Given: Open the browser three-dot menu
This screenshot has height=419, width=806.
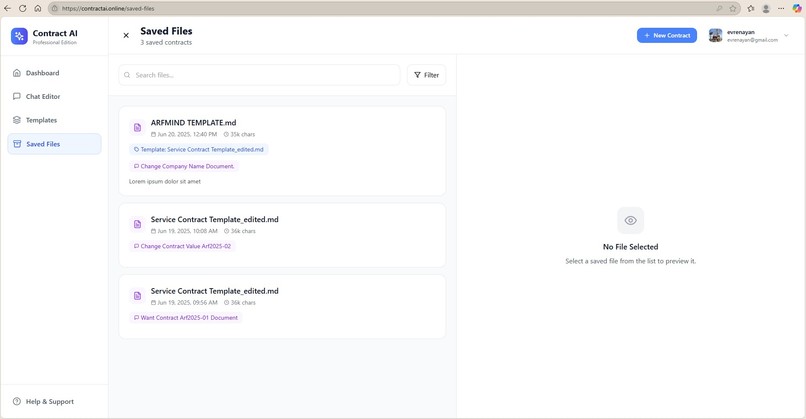Looking at the screenshot, I should point(781,8).
